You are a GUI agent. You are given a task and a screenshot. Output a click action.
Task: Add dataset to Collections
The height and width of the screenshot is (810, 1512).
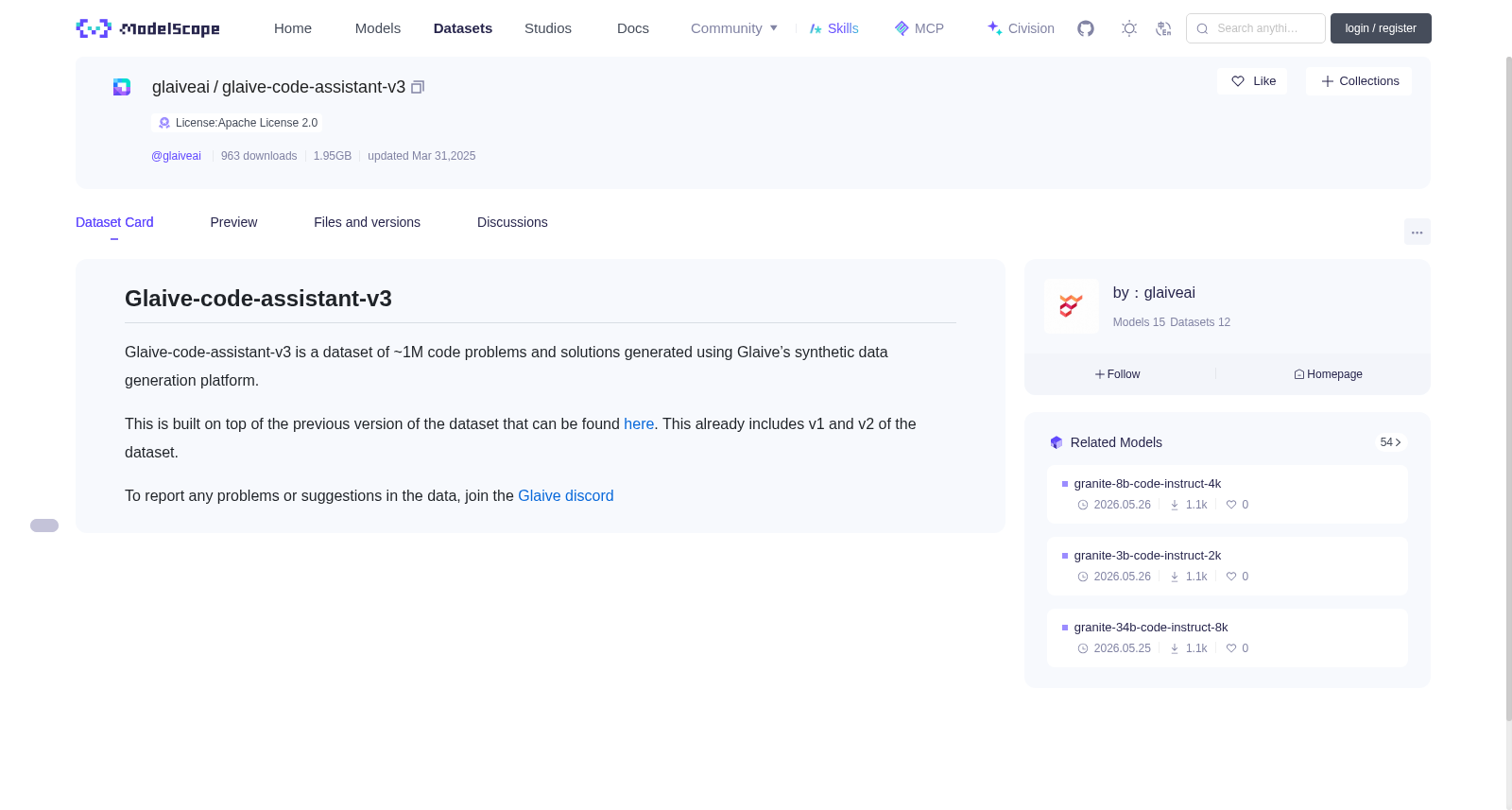(x=1359, y=81)
